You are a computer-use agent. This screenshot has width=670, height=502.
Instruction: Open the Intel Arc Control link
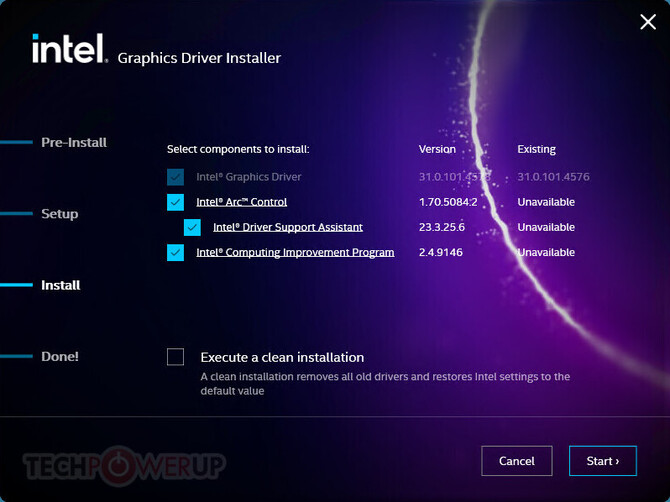241,202
